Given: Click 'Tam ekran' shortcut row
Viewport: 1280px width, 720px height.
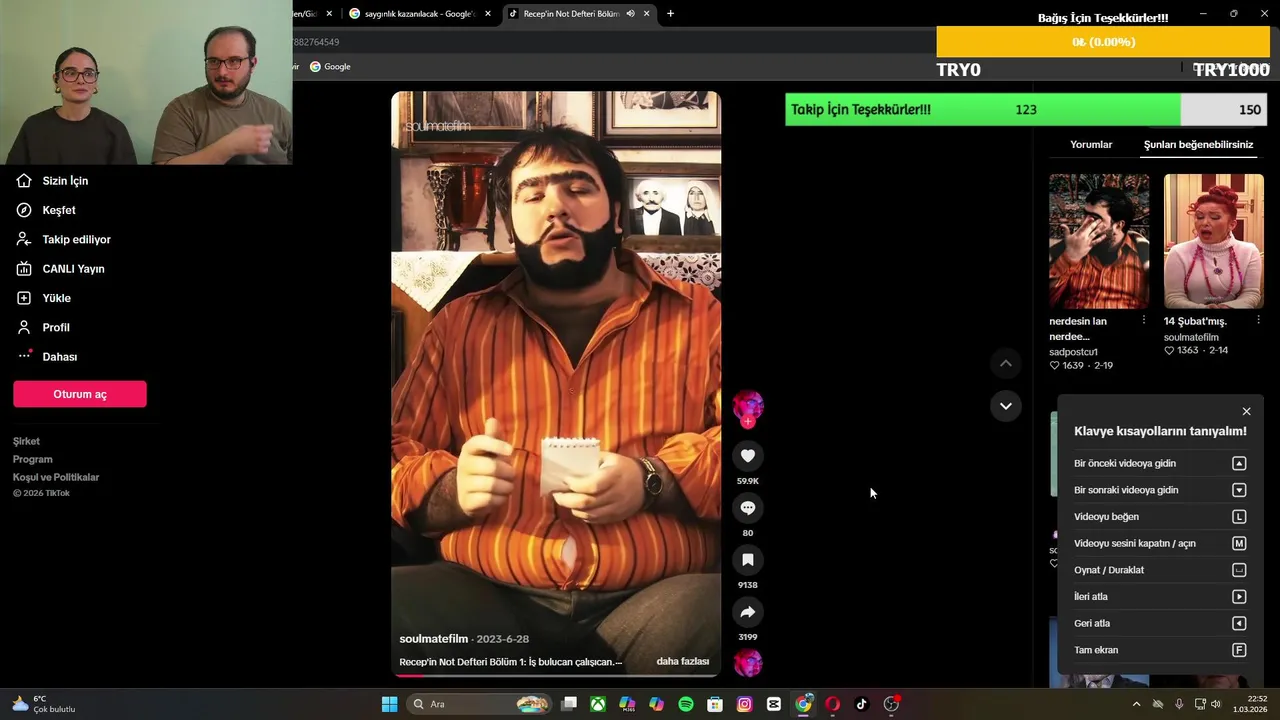Looking at the screenshot, I should (1160, 650).
